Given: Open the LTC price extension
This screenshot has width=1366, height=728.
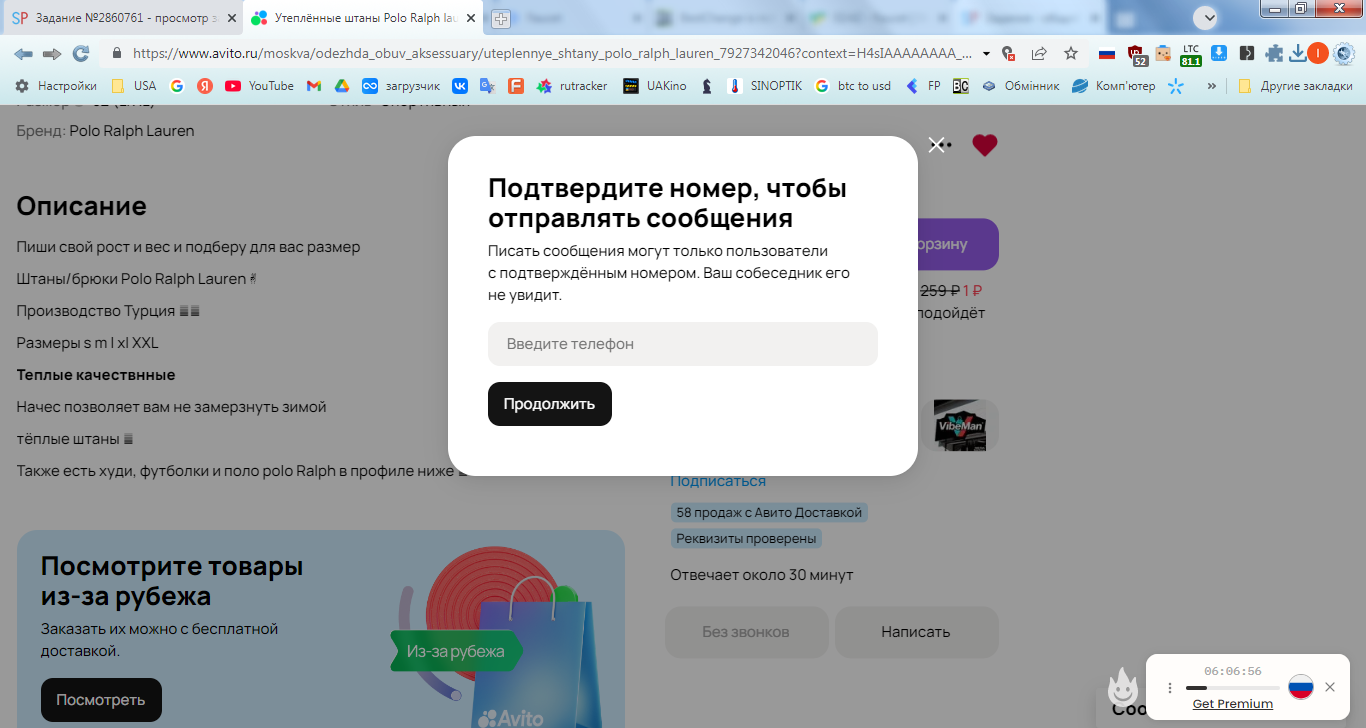Looking at the screenshot, I should click(x=1190, y=54).
